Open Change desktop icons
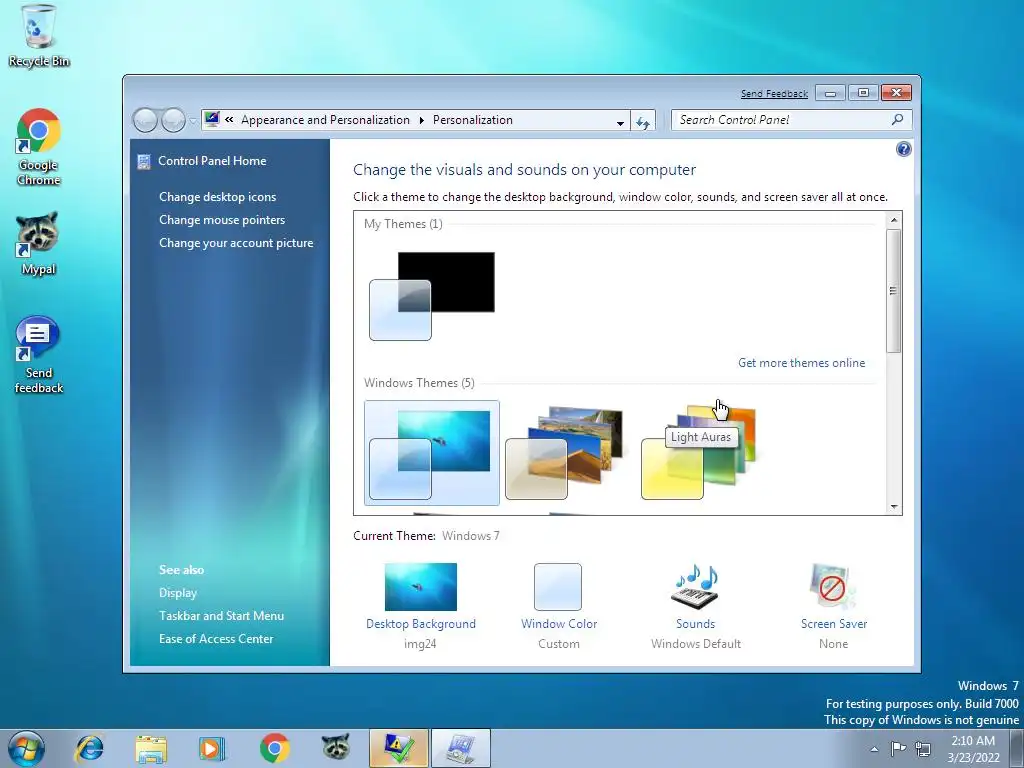The height and width of the screenshot is (768, 1024). (217, 197)
